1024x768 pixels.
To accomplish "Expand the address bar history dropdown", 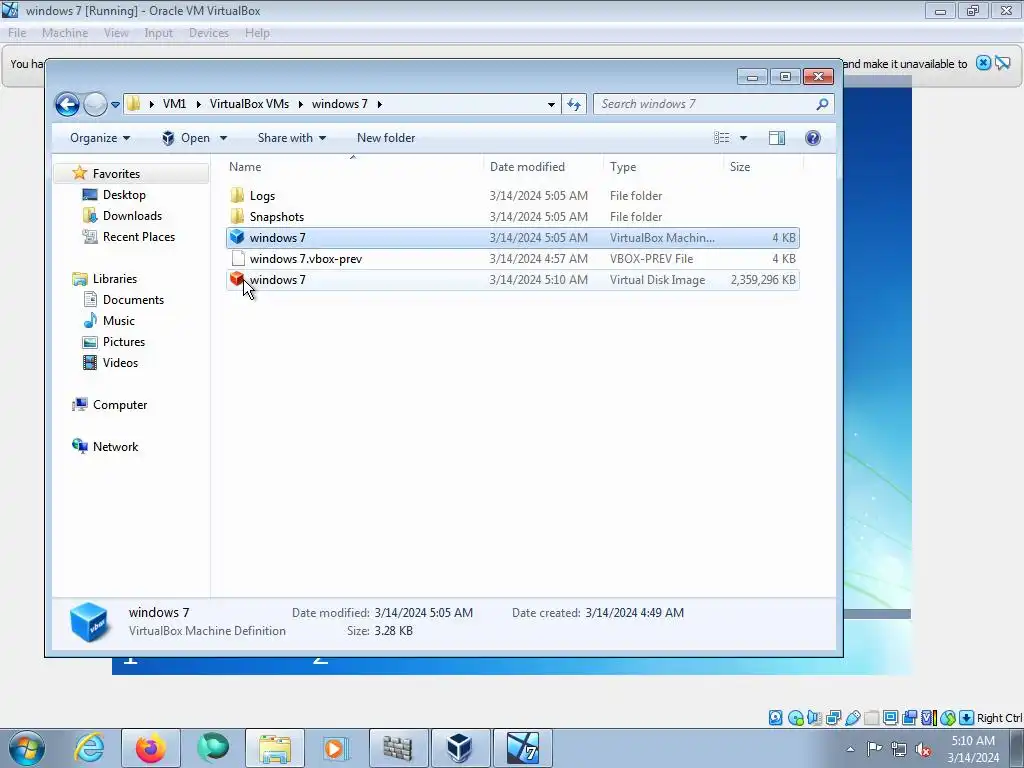I will [x=551, y=104].
